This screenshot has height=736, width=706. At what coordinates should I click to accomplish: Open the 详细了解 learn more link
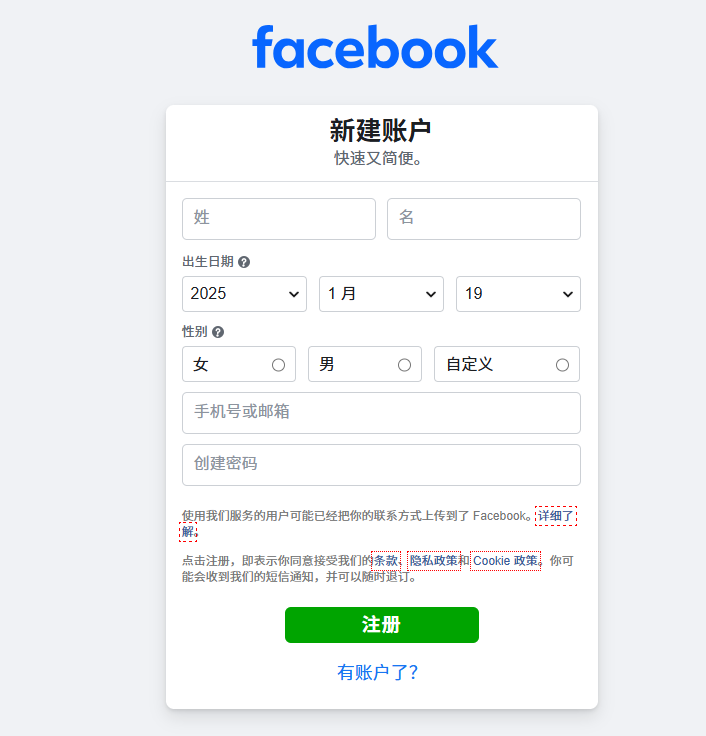[556, 516]
